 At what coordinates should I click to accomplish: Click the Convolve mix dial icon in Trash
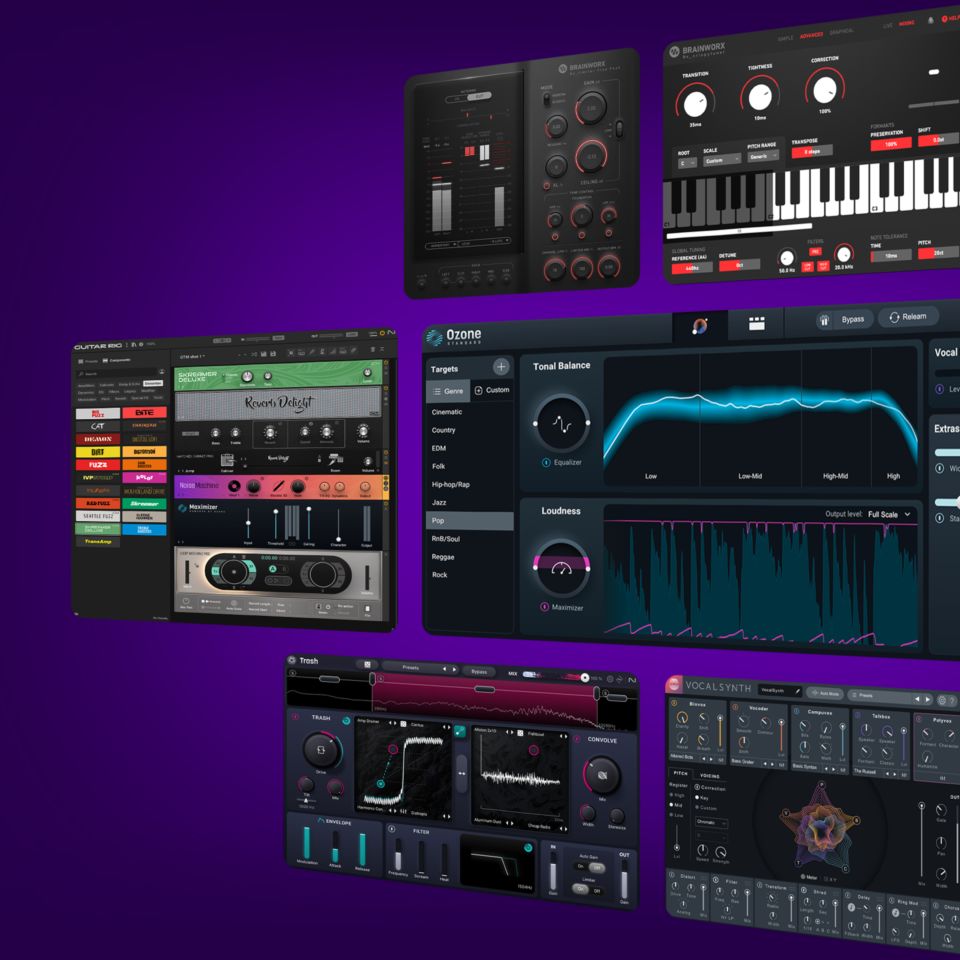point(602,775)
